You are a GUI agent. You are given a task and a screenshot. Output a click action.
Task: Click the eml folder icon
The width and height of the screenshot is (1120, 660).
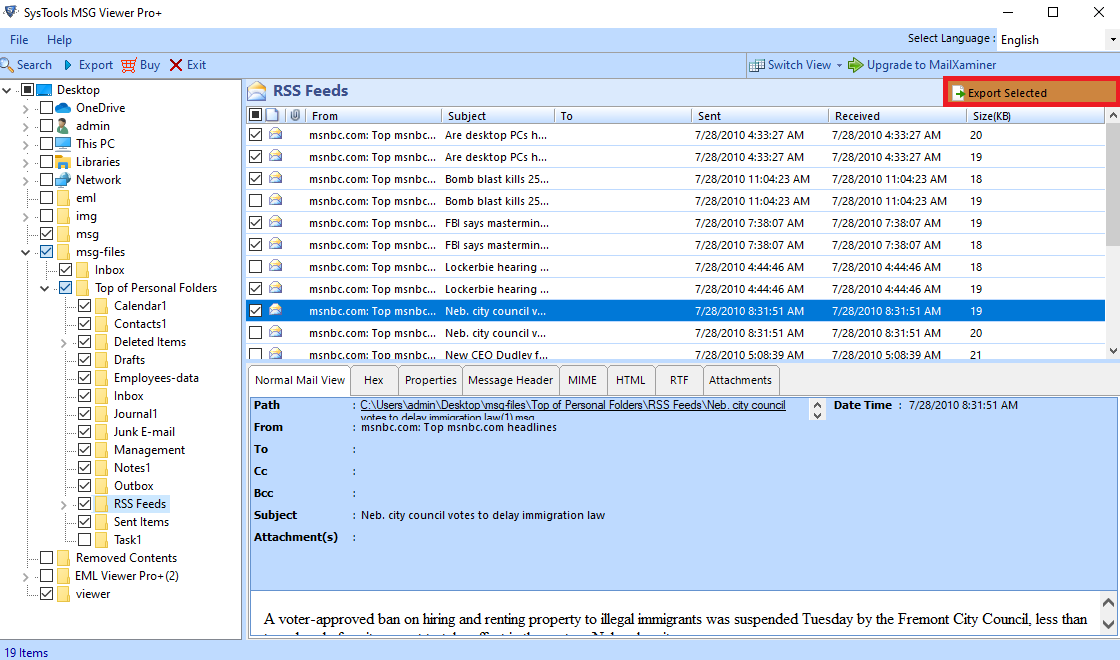click(64, 198)
